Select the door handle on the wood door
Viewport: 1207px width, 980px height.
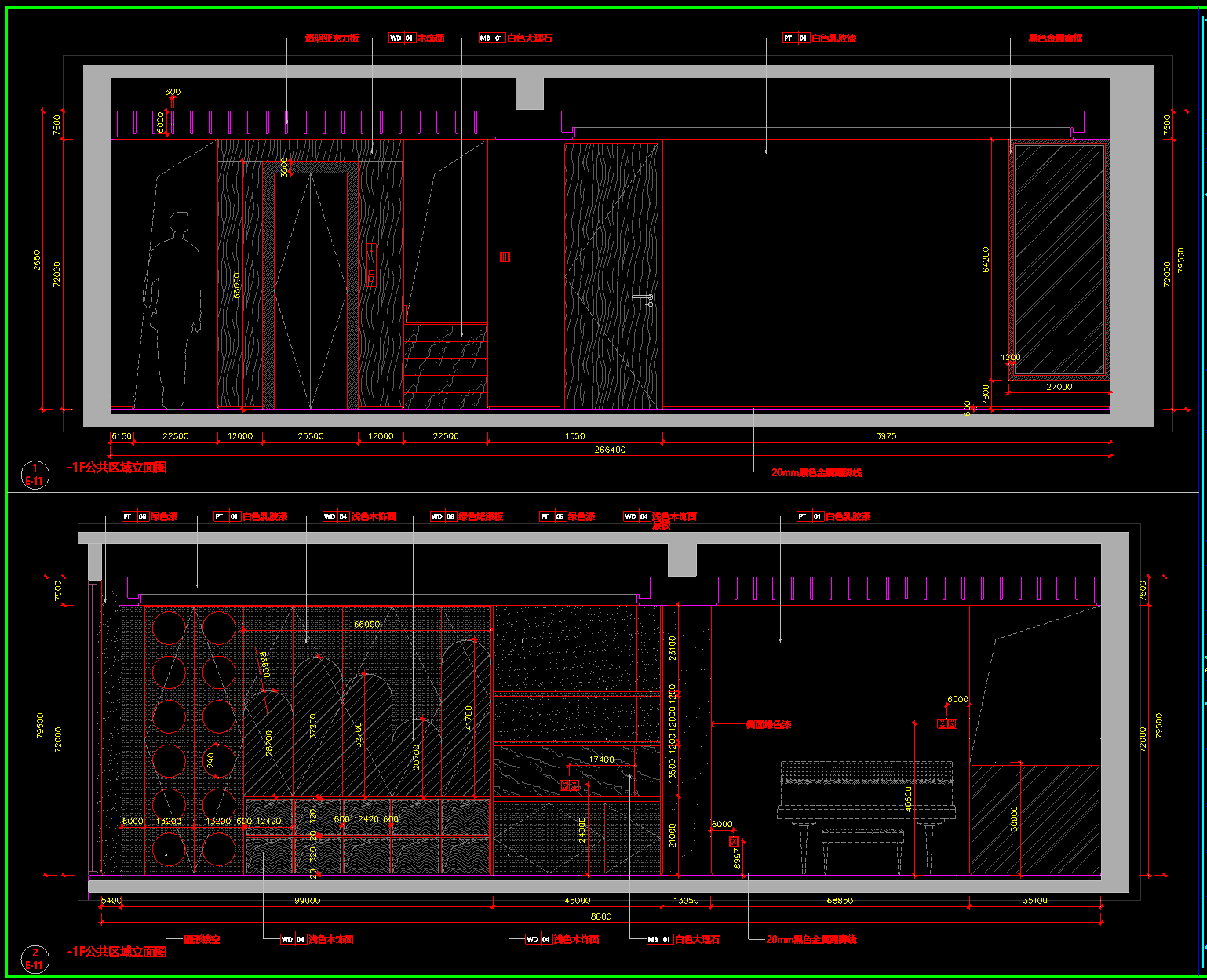pyautogui.click(x=644, y=298)
